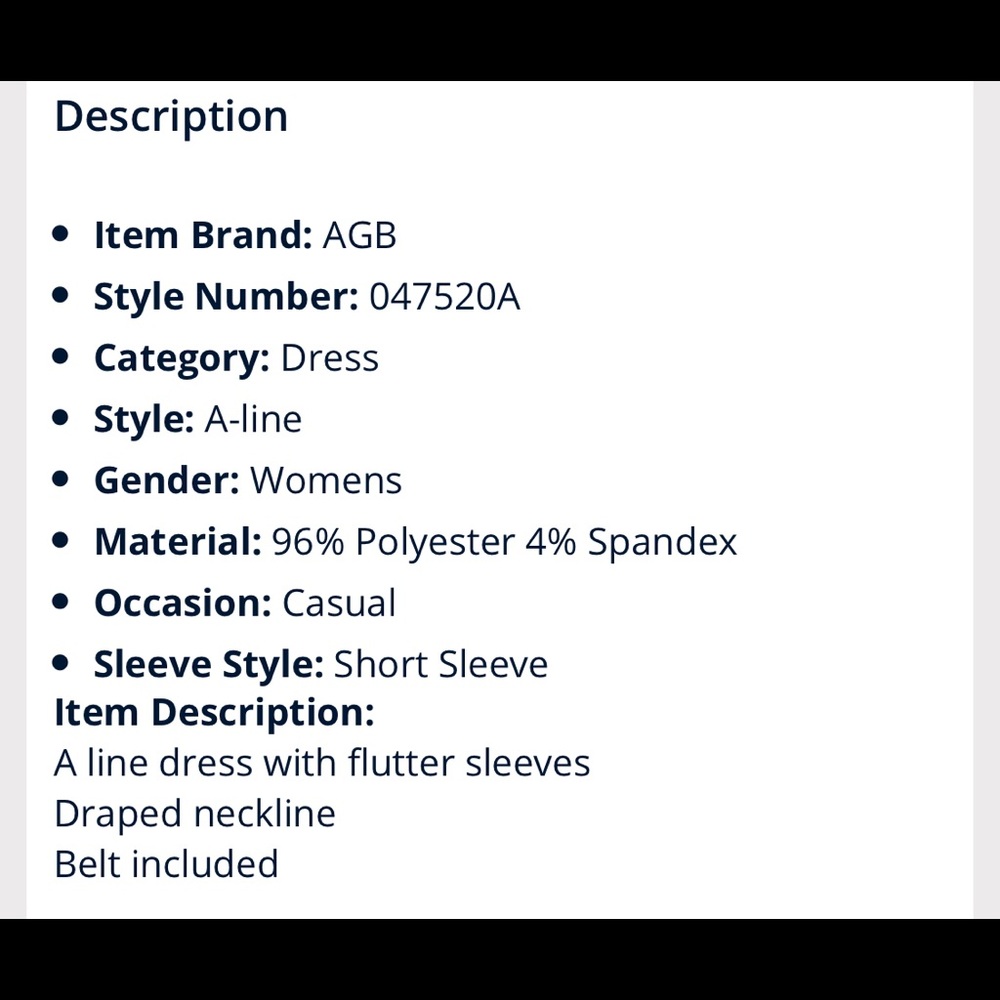
Task: Select the Casual occasion value
Action: click(x=339, y=603)
